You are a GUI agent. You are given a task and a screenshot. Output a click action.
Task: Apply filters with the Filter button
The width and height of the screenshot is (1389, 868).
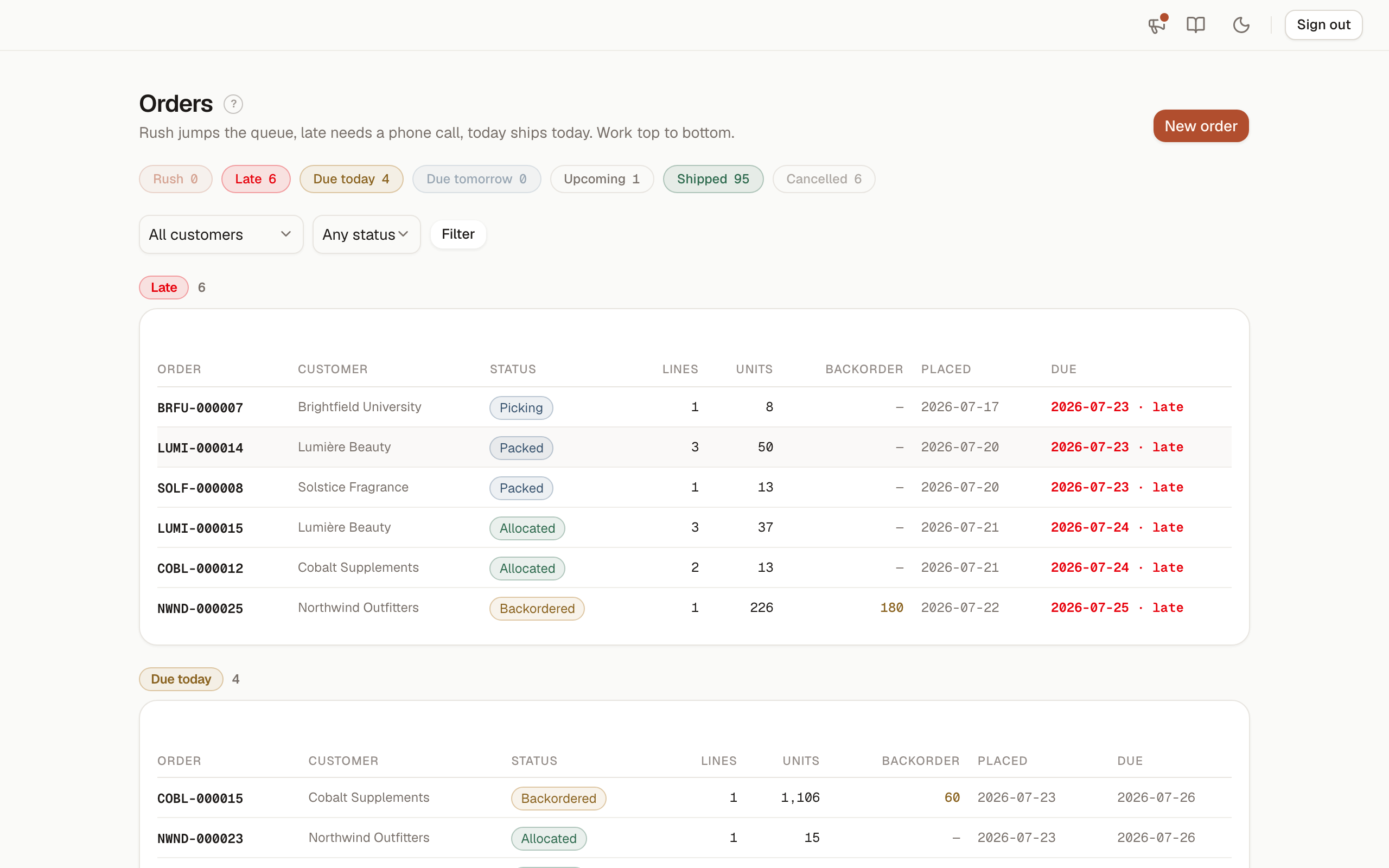pyautogui.click(x=458, y=234)
